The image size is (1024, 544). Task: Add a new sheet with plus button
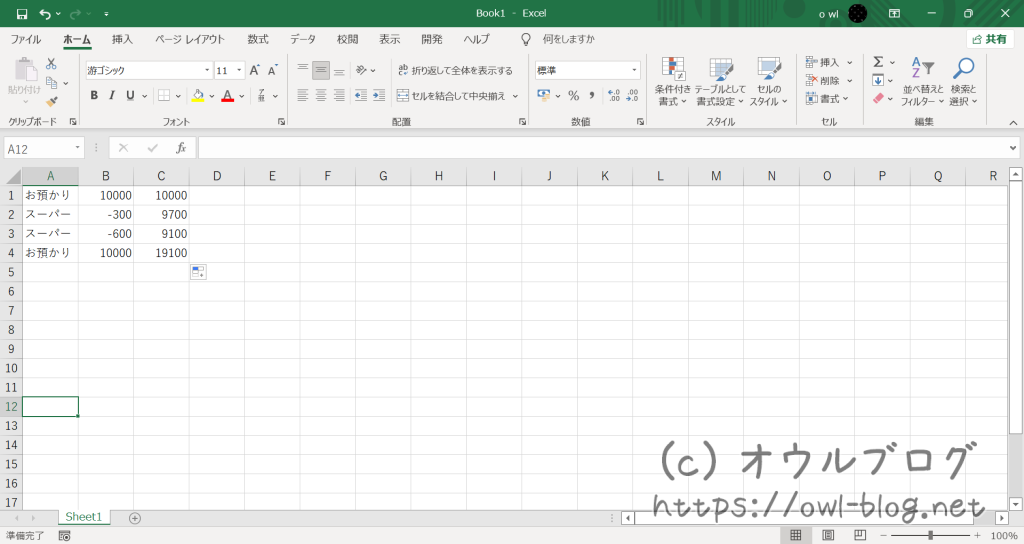(135, 517)
